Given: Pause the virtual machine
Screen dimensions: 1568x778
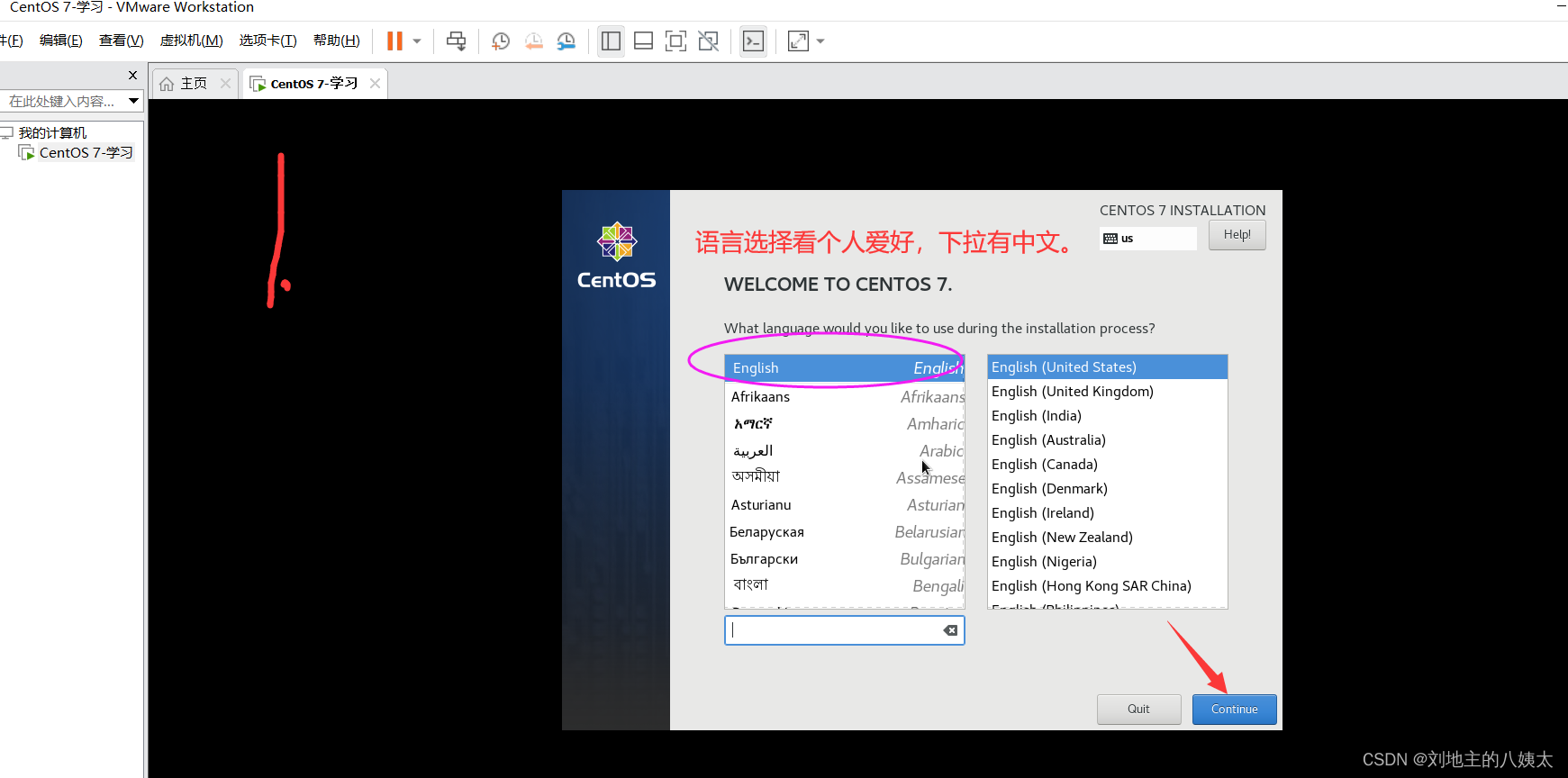Looking at the screenshot, I should [394, 41].
